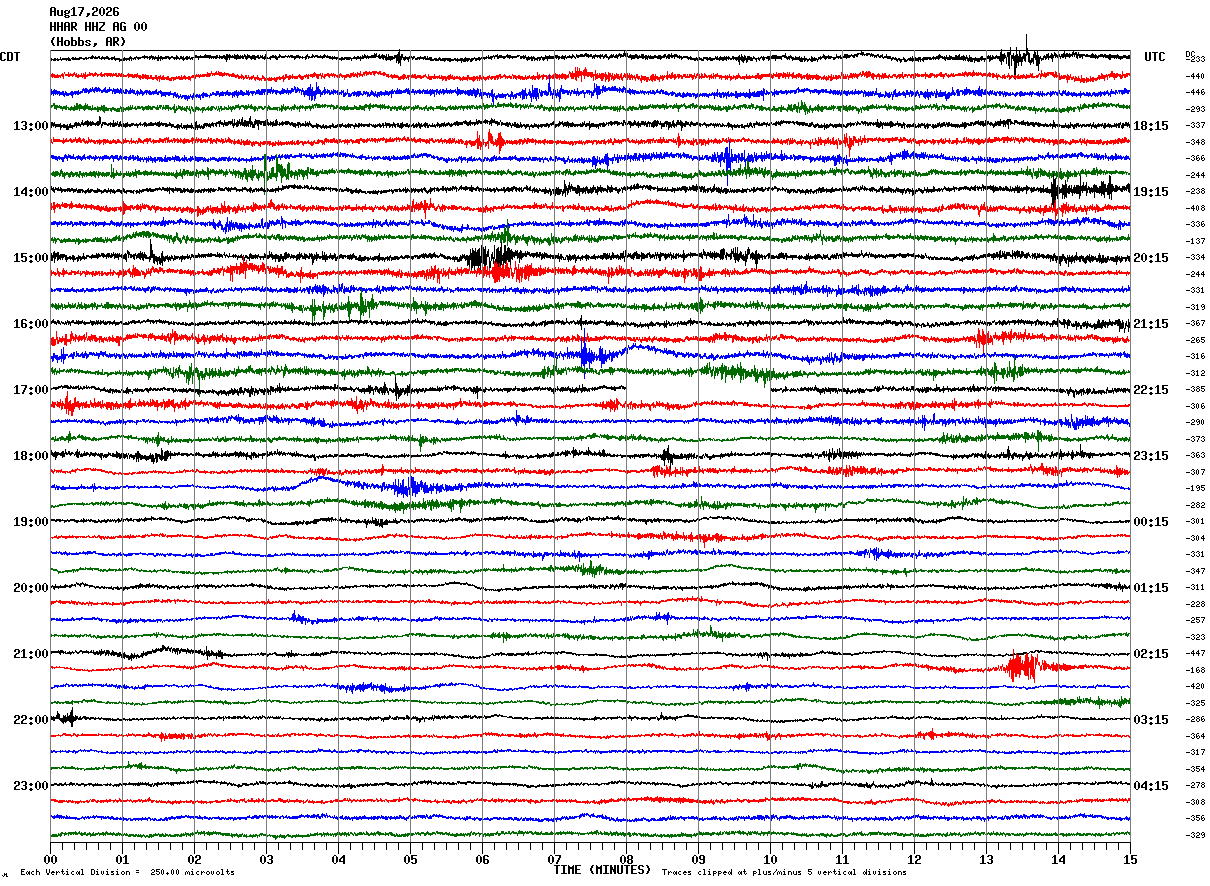
Task: Click the vertical division 250.00 microvolts note
Action: tap(127, 873)
